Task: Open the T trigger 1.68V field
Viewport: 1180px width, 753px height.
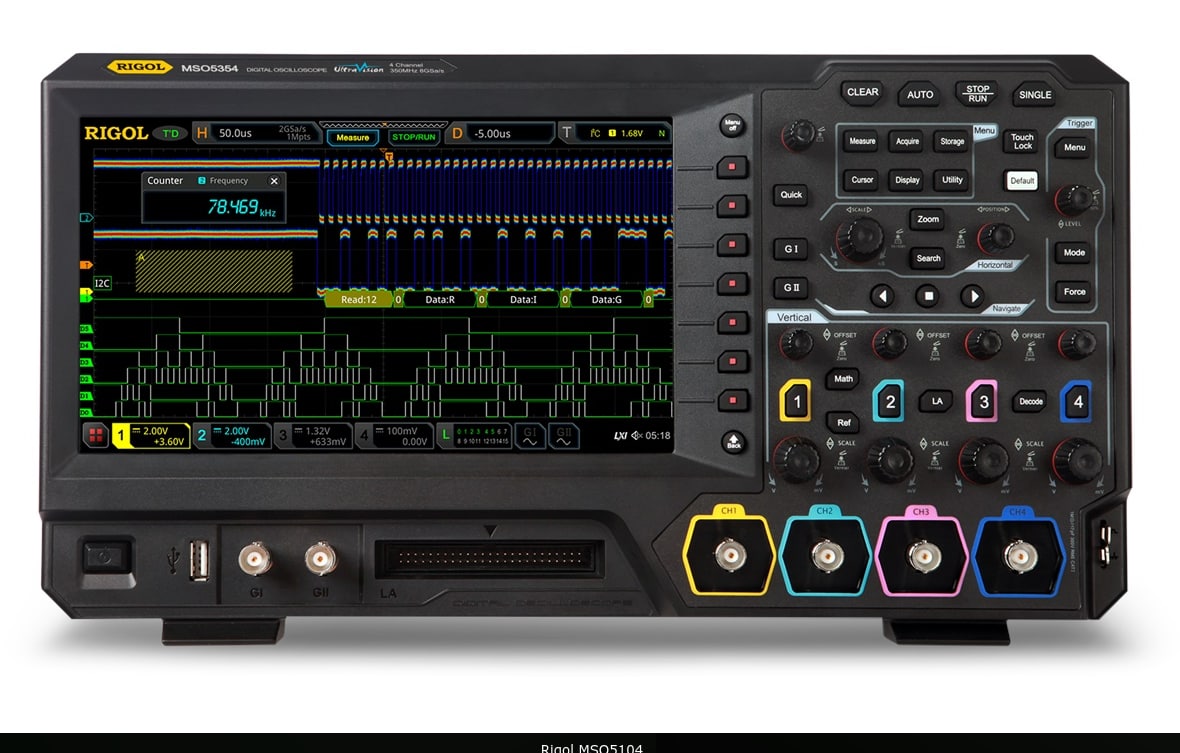Action: (615, 133)
